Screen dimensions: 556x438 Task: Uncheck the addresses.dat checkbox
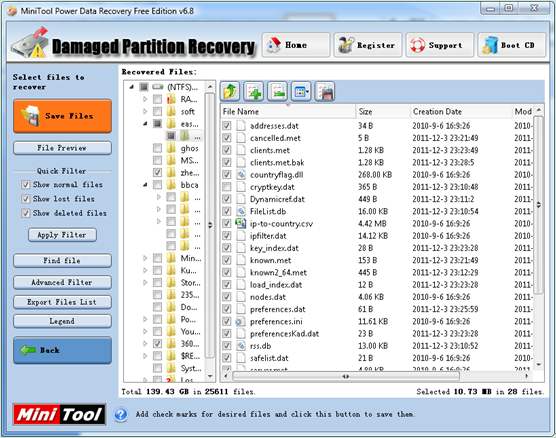[227, 126]
